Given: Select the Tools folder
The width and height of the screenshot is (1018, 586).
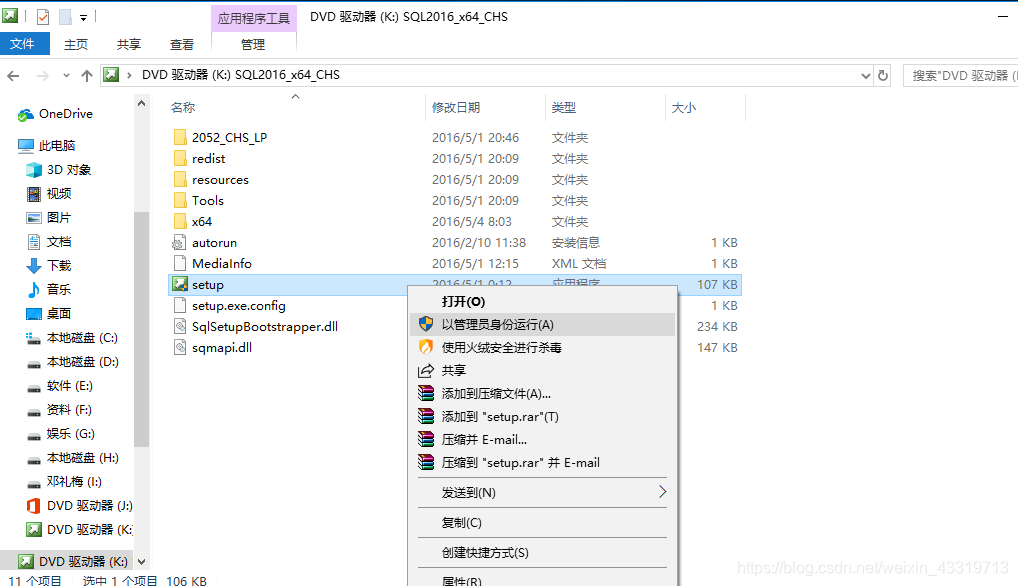Looking at the screenshot, I should tap(208, 201).
